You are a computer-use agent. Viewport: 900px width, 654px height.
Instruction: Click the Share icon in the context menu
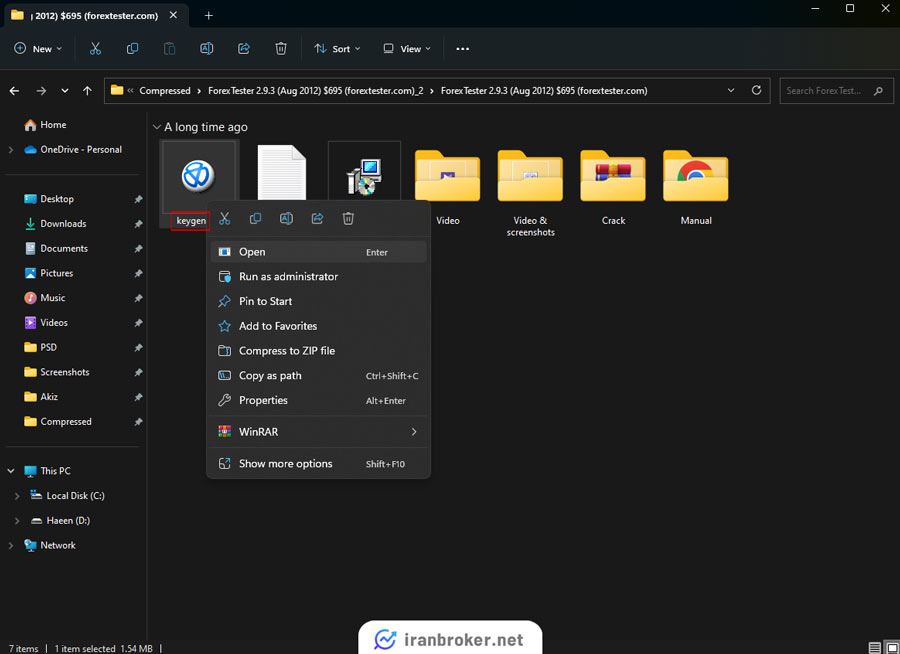pos(317,218)
